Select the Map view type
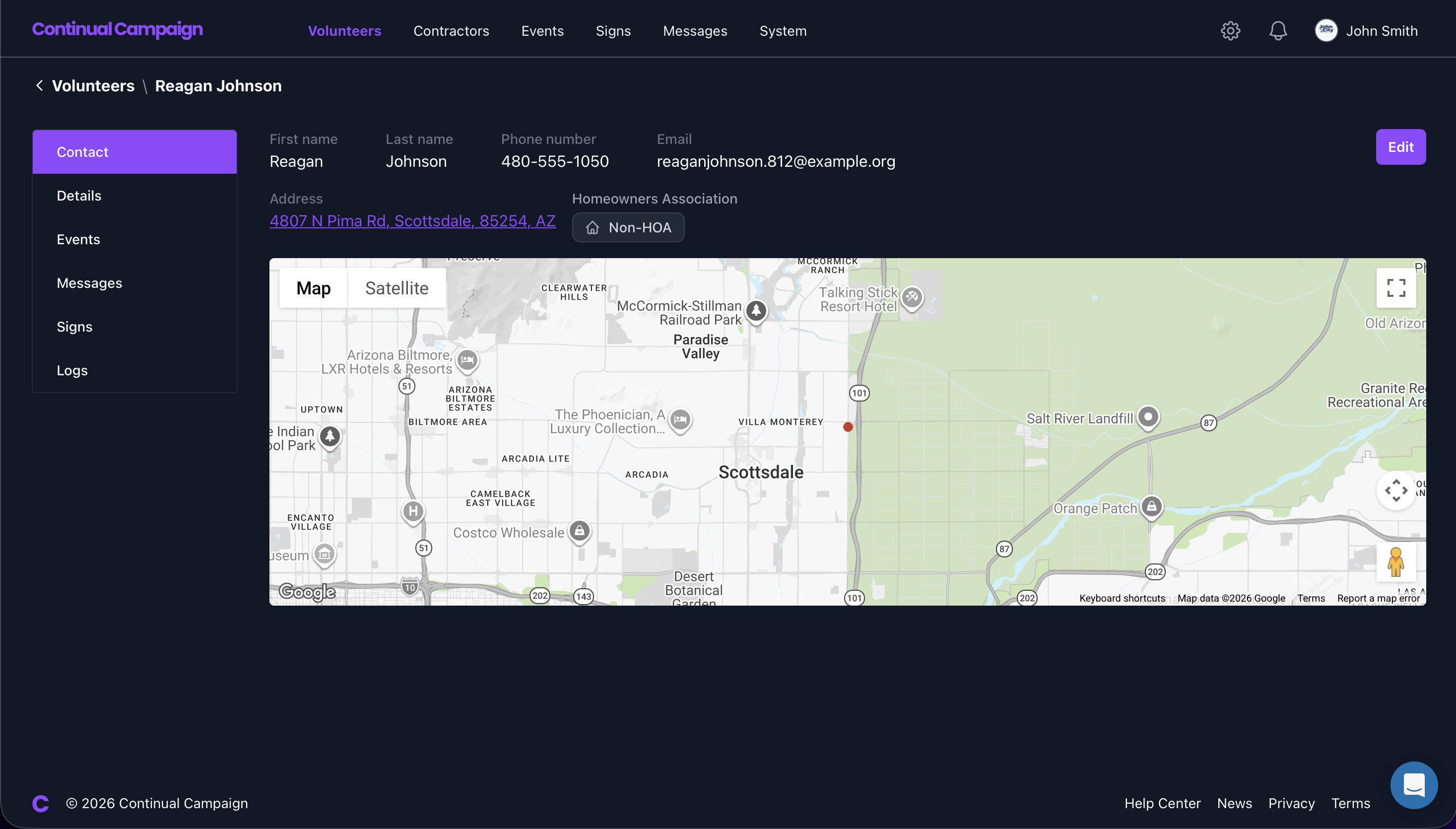Image resolution: width=1456 pixels, height=829 pixels. click(313, 288)
